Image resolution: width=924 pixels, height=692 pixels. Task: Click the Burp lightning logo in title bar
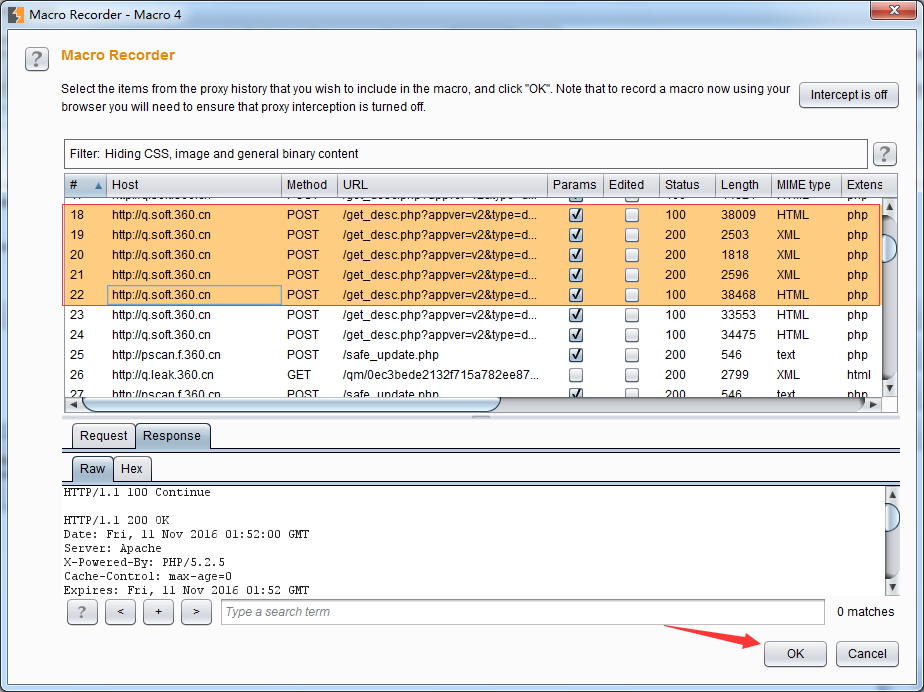[x=15, y=14]
